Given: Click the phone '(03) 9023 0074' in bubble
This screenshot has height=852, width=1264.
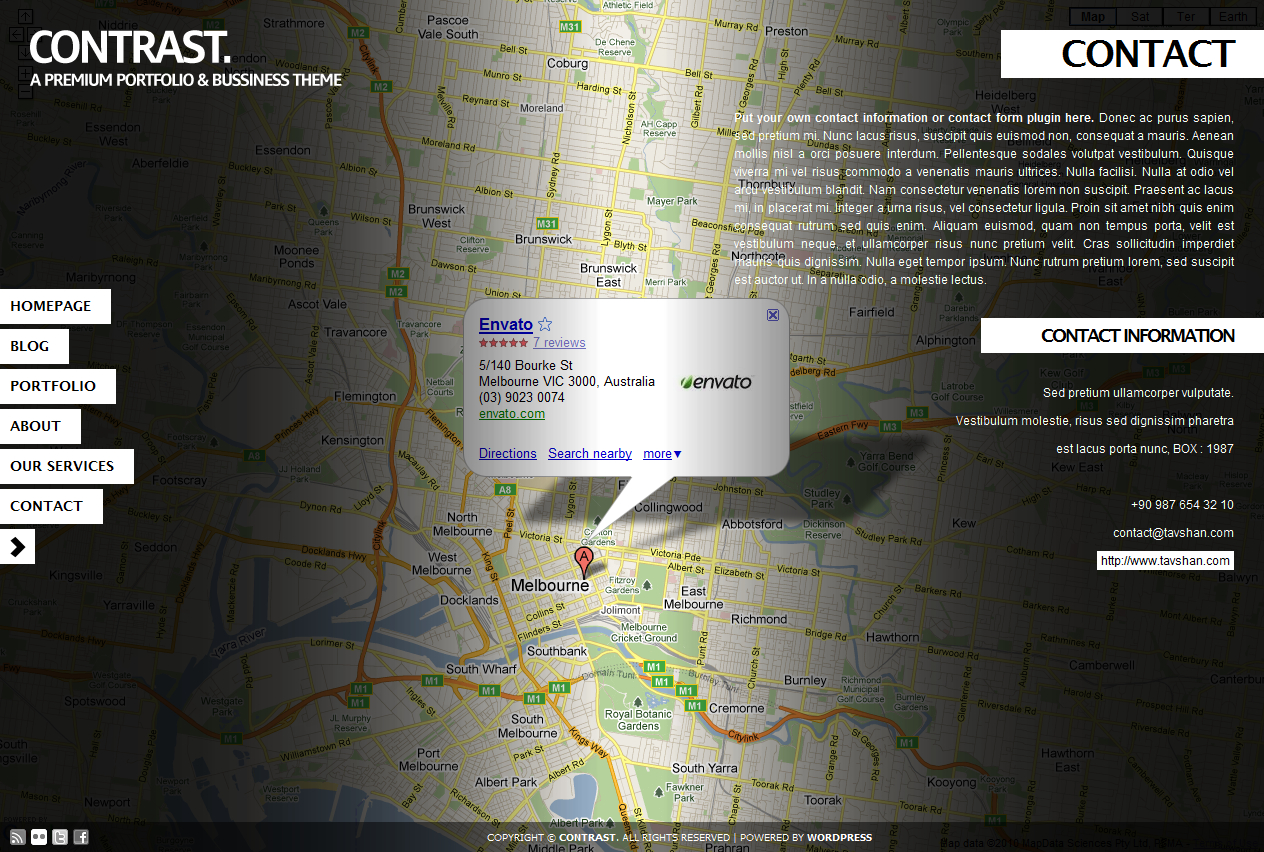Looking at the screenshot, I should (522, 398).
